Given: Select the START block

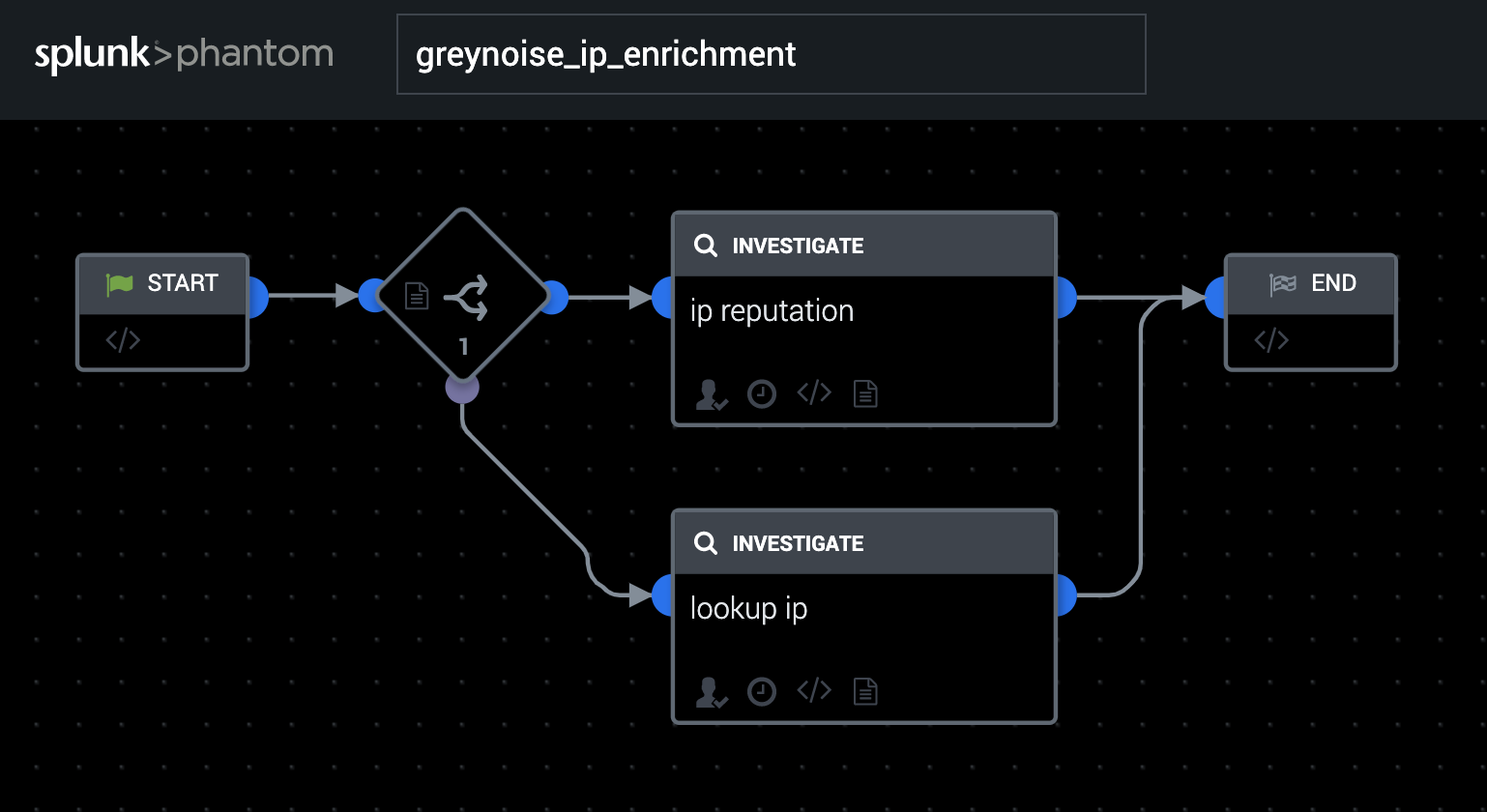Looking at the screenshot, I should 162,312.
